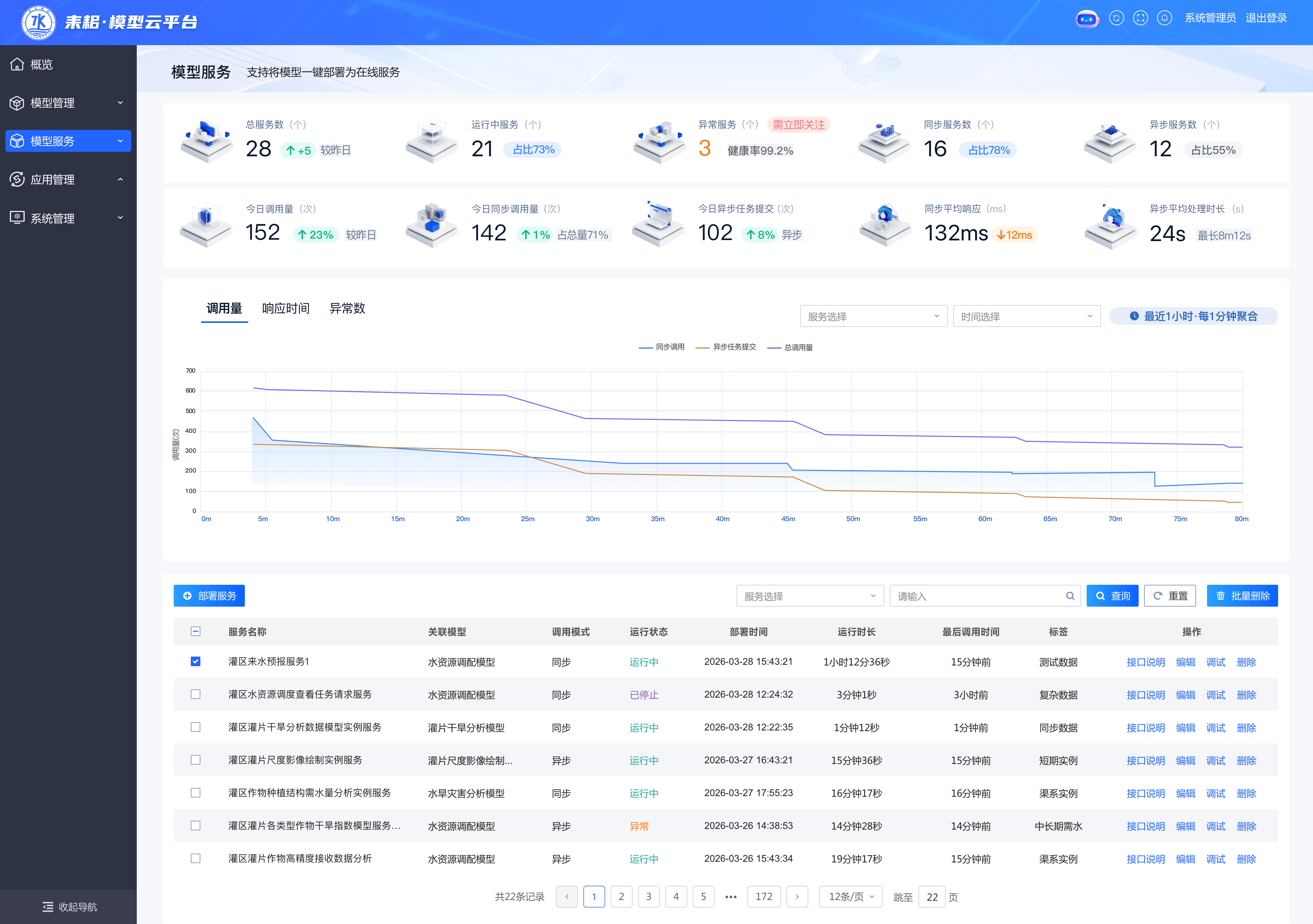Click the 批量删除 button

click(1242, 596)
